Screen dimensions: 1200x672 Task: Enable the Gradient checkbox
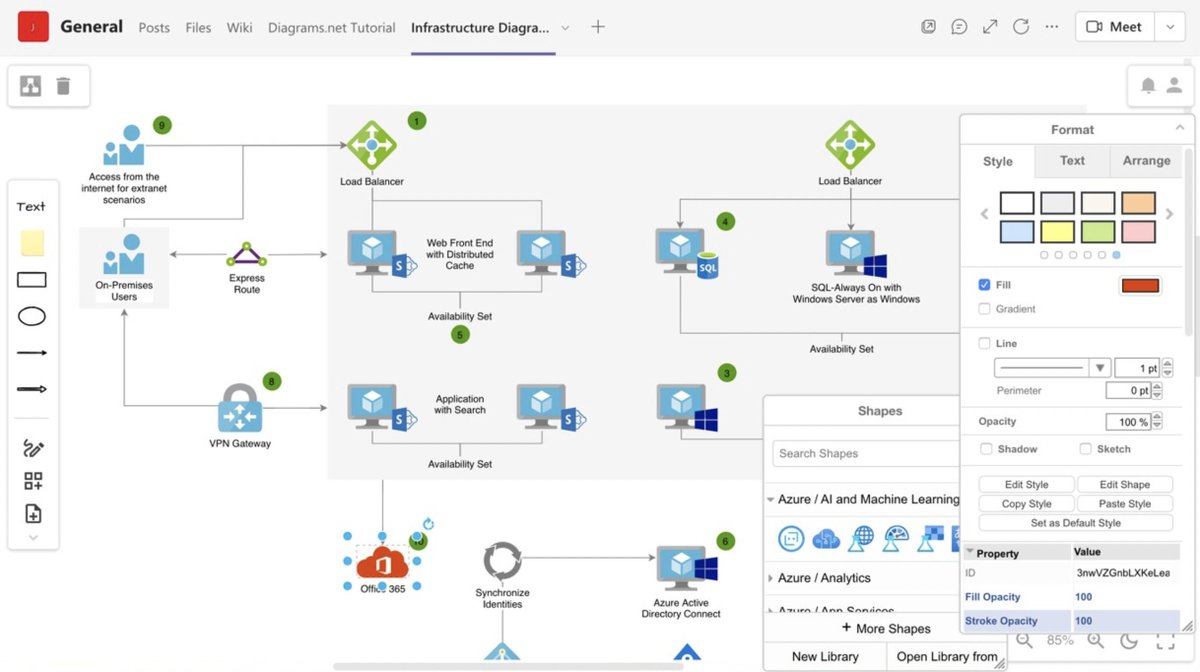pyautogui.click(x=984, y=309)
